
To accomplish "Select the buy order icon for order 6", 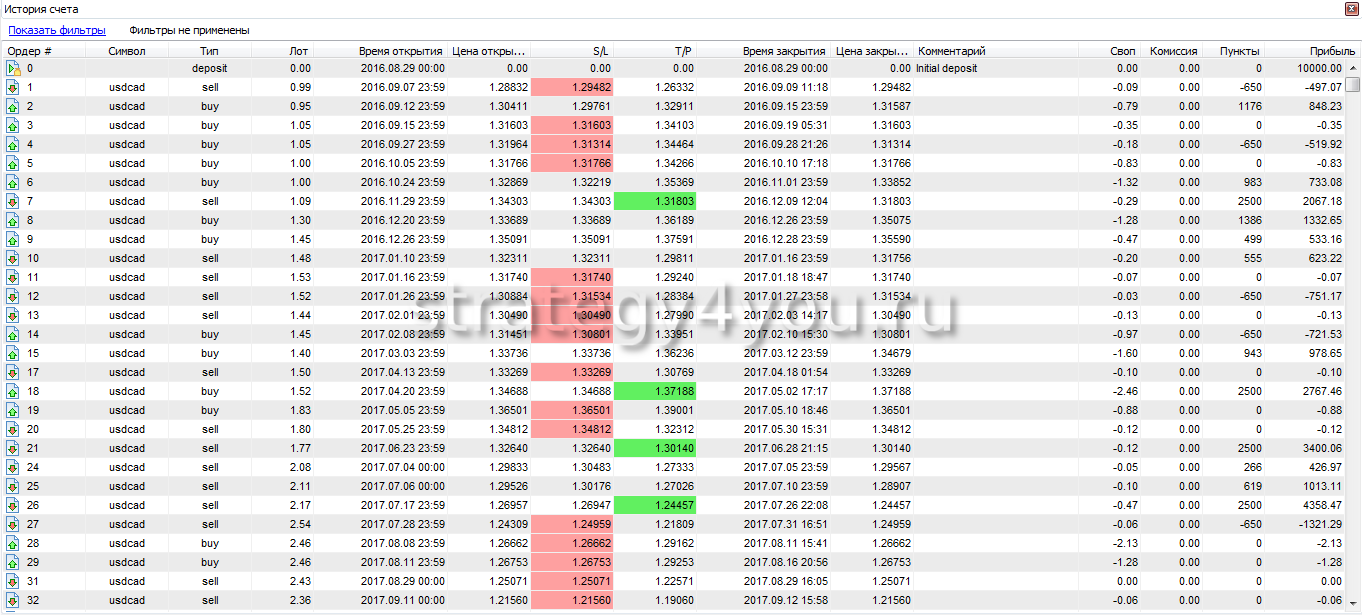I will [13, 182].
